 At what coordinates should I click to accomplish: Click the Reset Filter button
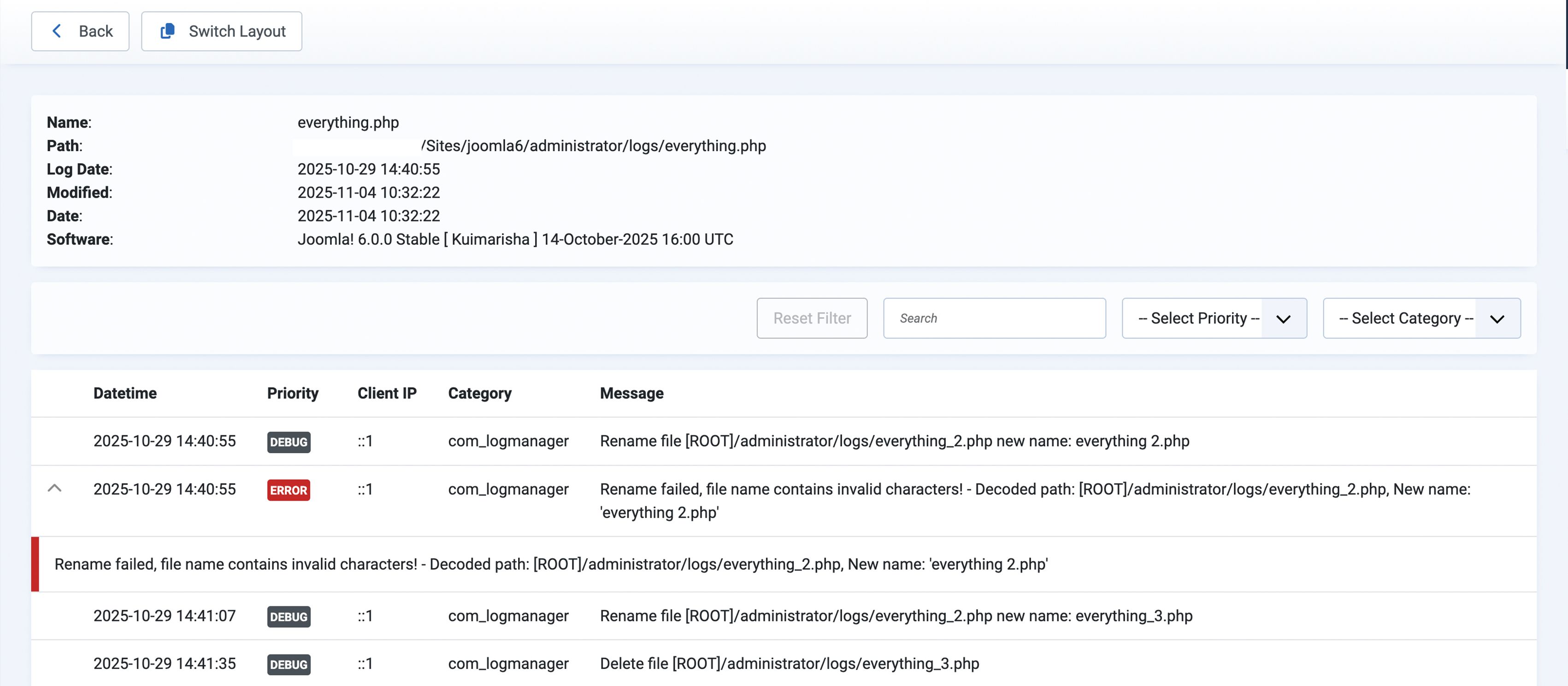point(811,319)
